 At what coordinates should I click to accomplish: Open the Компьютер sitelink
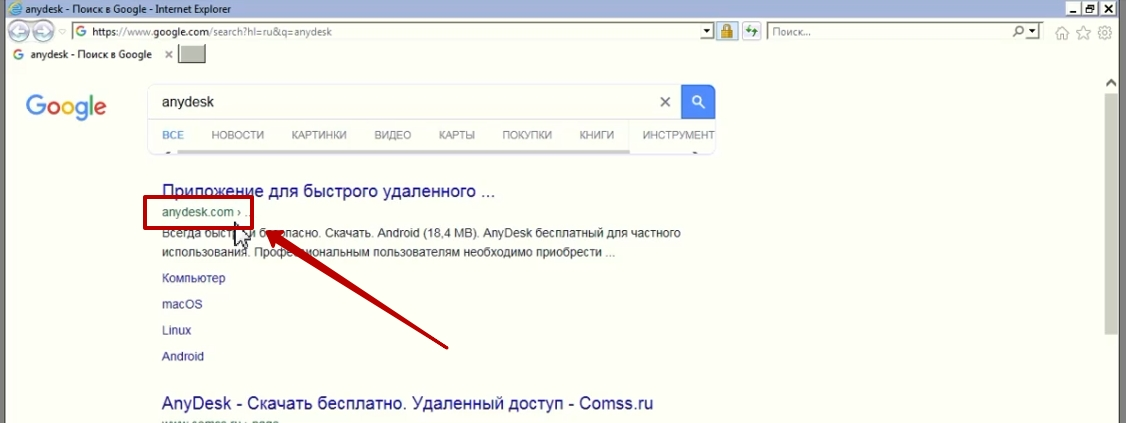click(194, 278)
